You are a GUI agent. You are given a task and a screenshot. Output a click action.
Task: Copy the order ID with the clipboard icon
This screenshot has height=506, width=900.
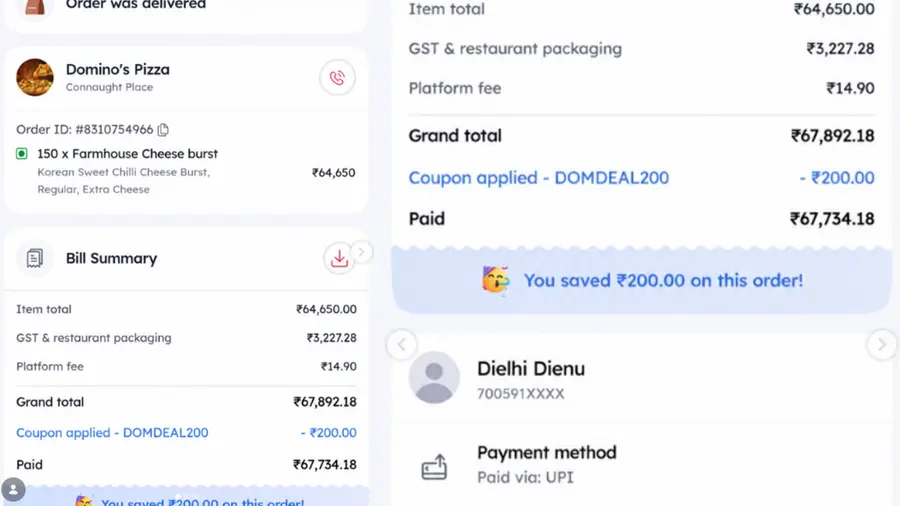164,130
